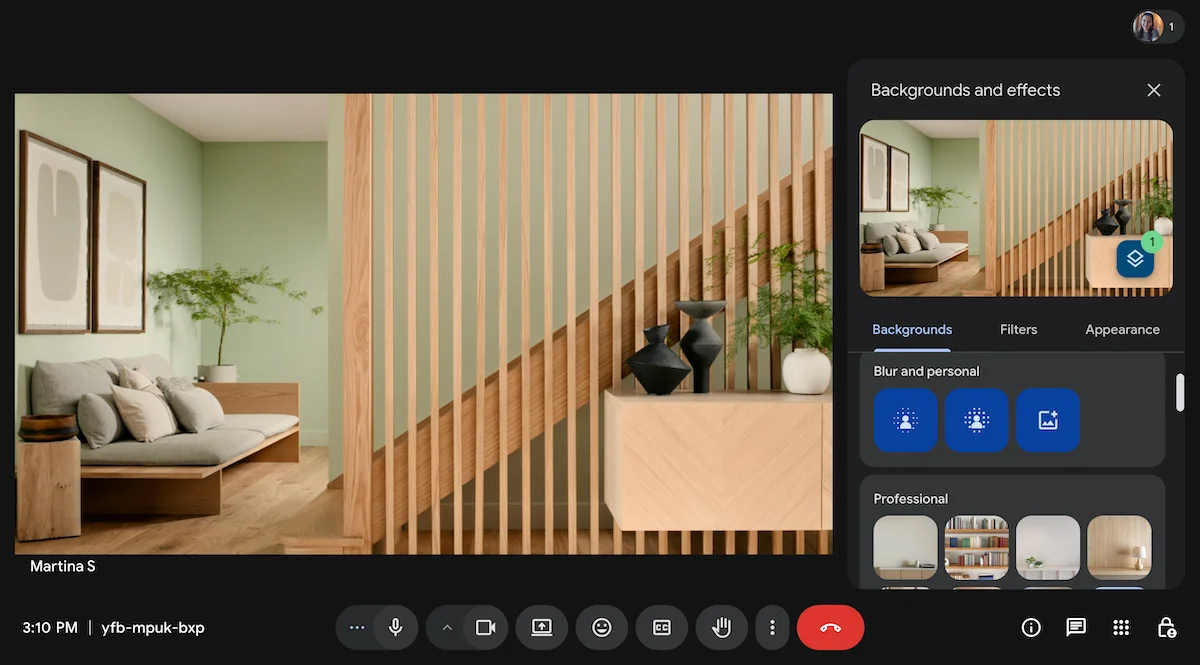1200x665 pixels.
Task: Open the Appearance tab
Action: point(1122,329)
